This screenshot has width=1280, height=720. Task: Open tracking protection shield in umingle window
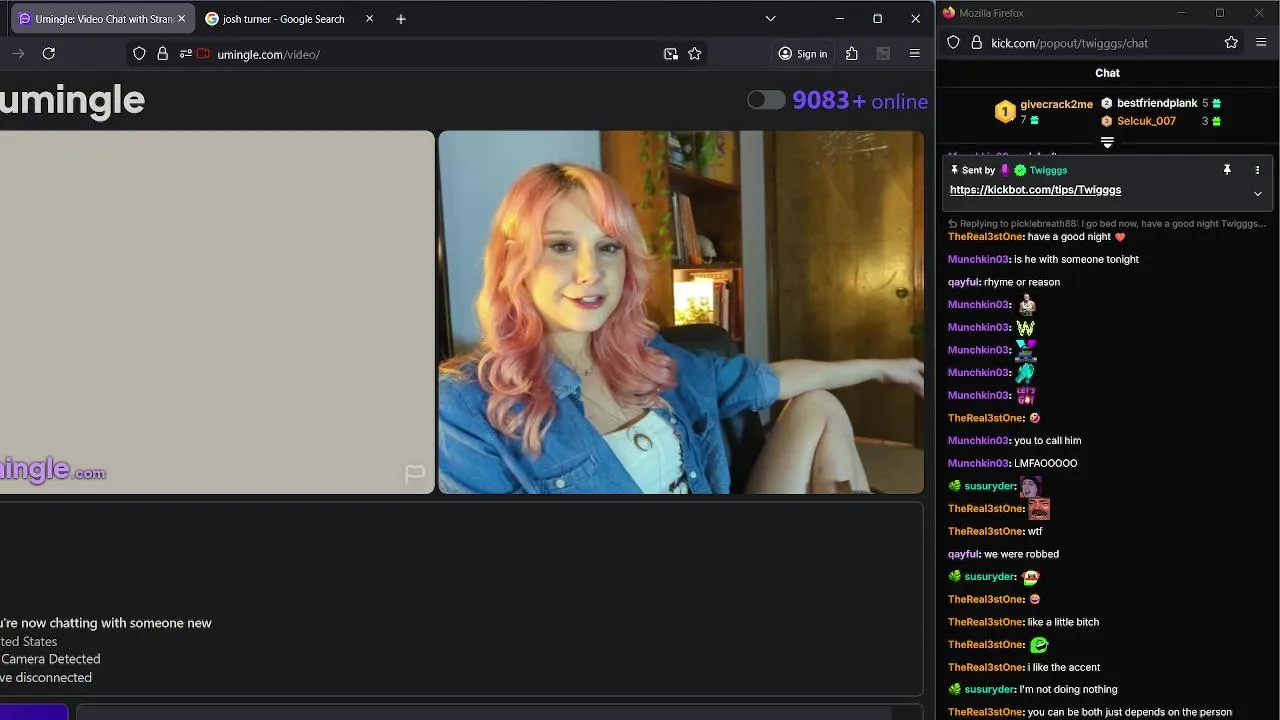[139, 54]
